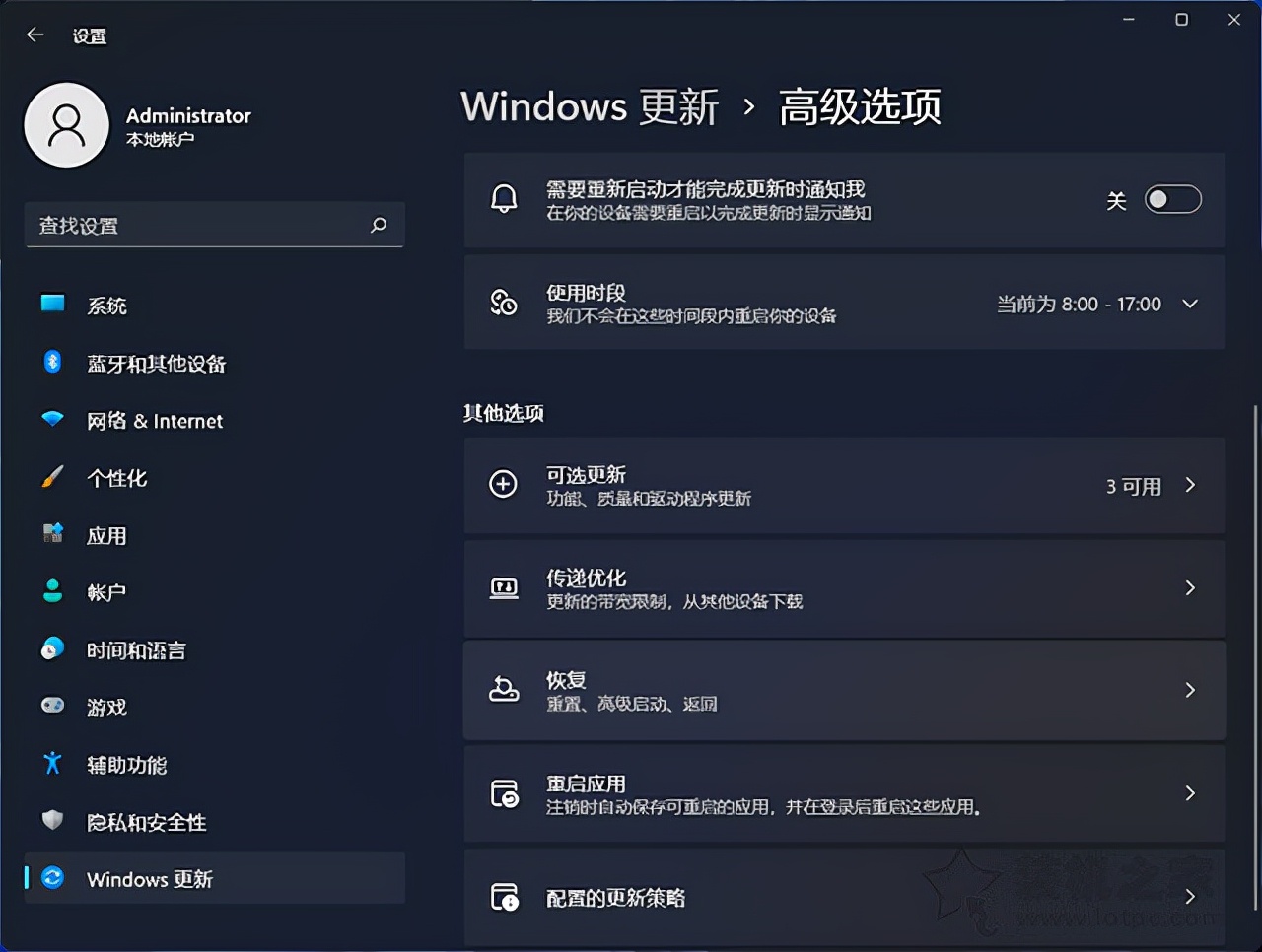1262x952 pixels.
Task: Click the 系统 monitor icon
Action: 52,304
